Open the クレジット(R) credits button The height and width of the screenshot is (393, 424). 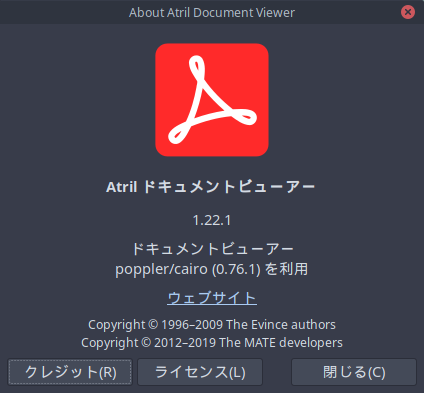(x=70, y=372)
